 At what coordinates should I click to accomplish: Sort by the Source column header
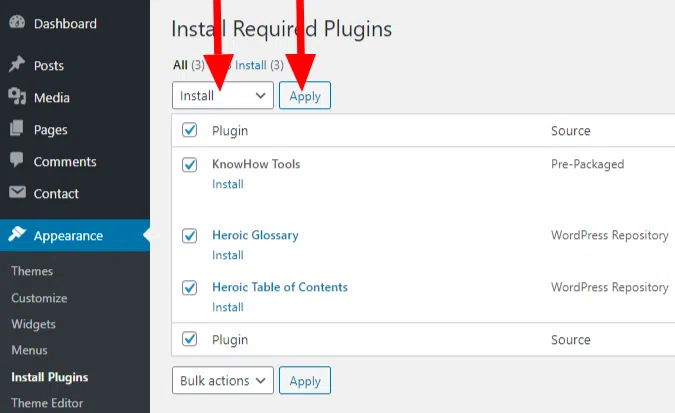pos(570,131)
